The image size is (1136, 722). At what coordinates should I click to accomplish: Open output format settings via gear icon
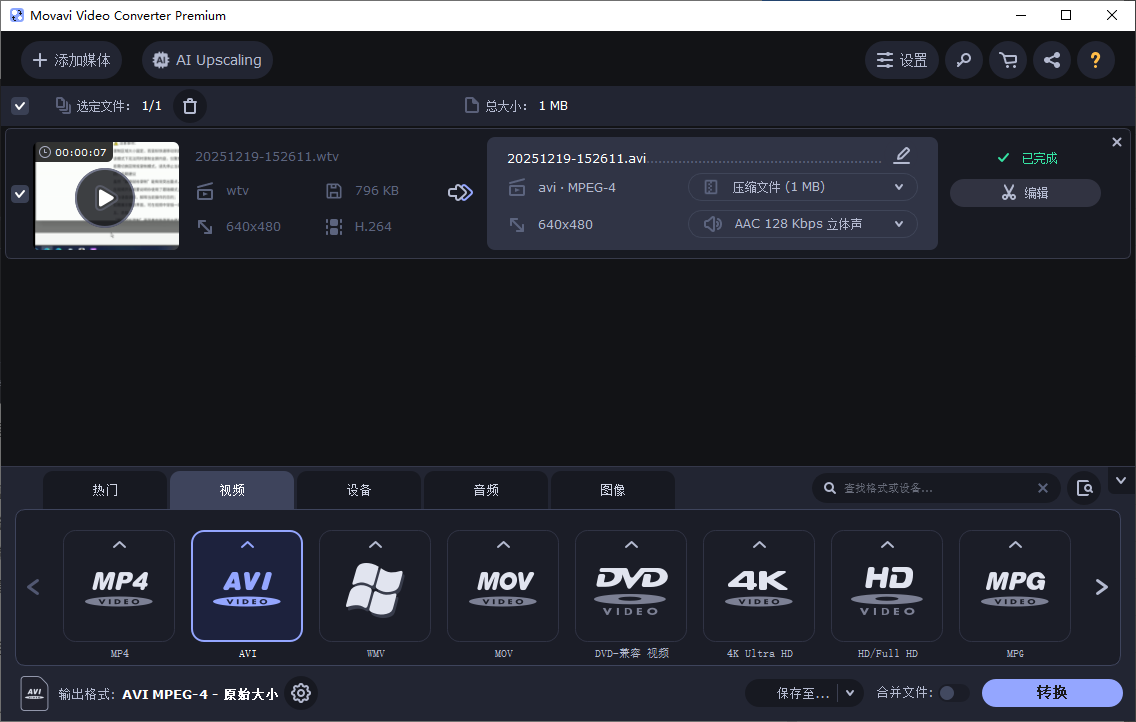pyautogui.click(x=301, y=693)
